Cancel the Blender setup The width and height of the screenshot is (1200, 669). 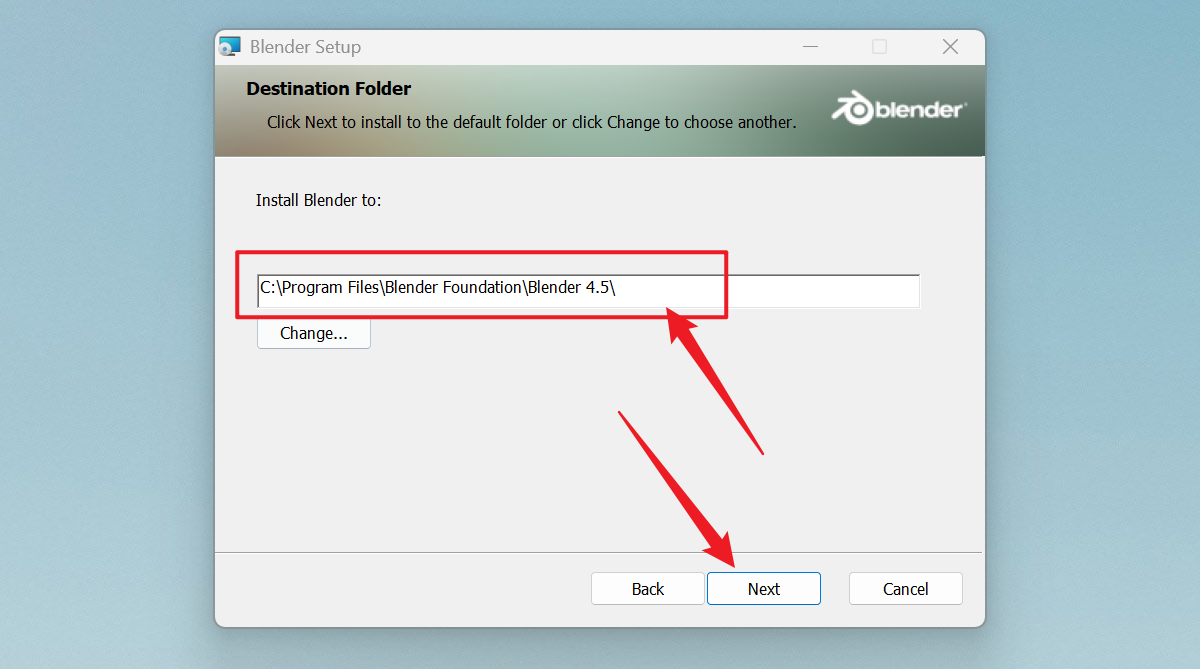pyautogui.click(x=906, y=589)
